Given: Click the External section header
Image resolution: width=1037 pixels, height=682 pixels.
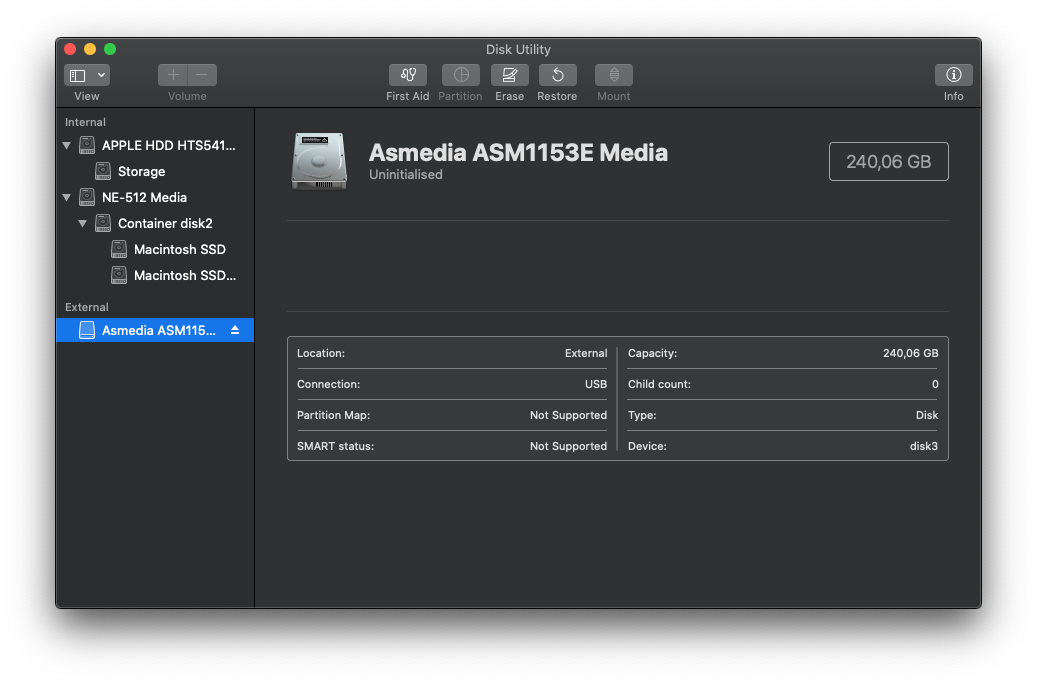Looking at the screenshot, I should pyautogui.click(x=86, y=308).
